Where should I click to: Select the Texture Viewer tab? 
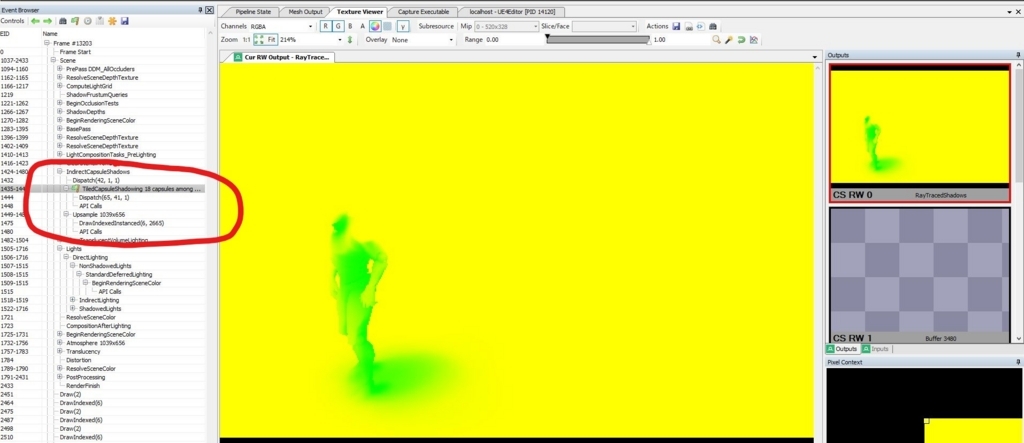(359, 12)
